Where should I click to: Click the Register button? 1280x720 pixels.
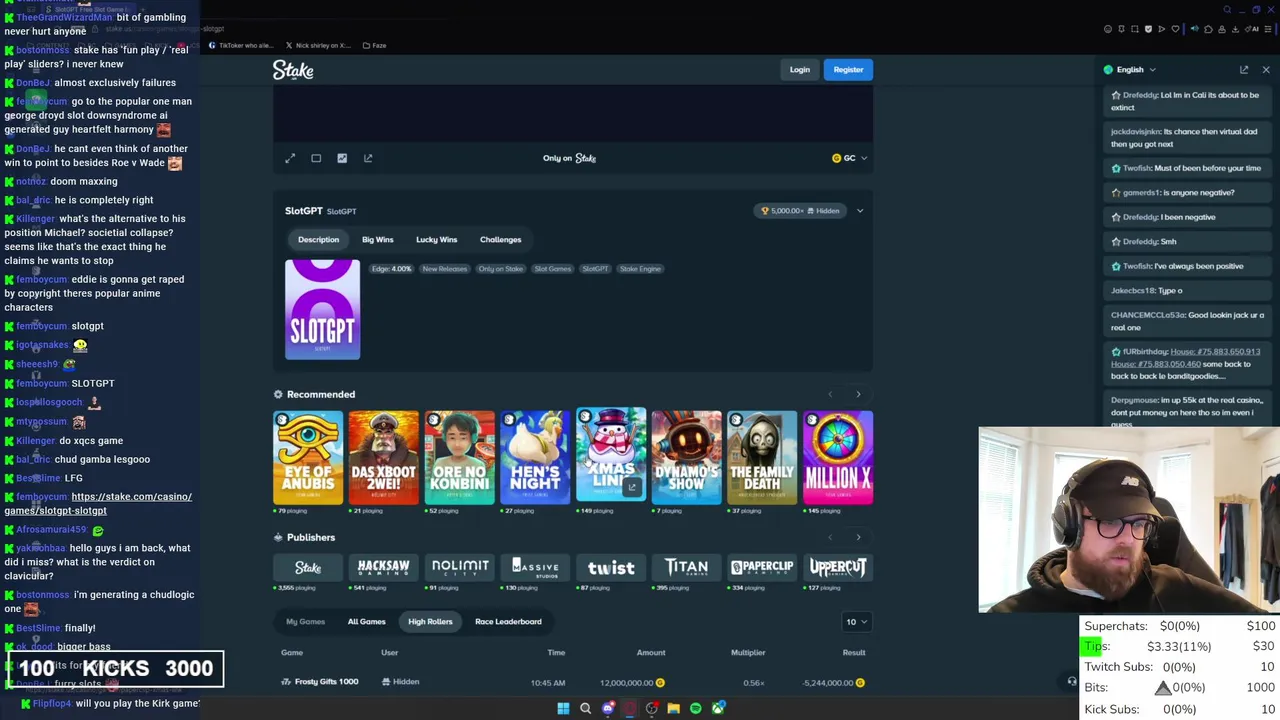tap(848, 70)
